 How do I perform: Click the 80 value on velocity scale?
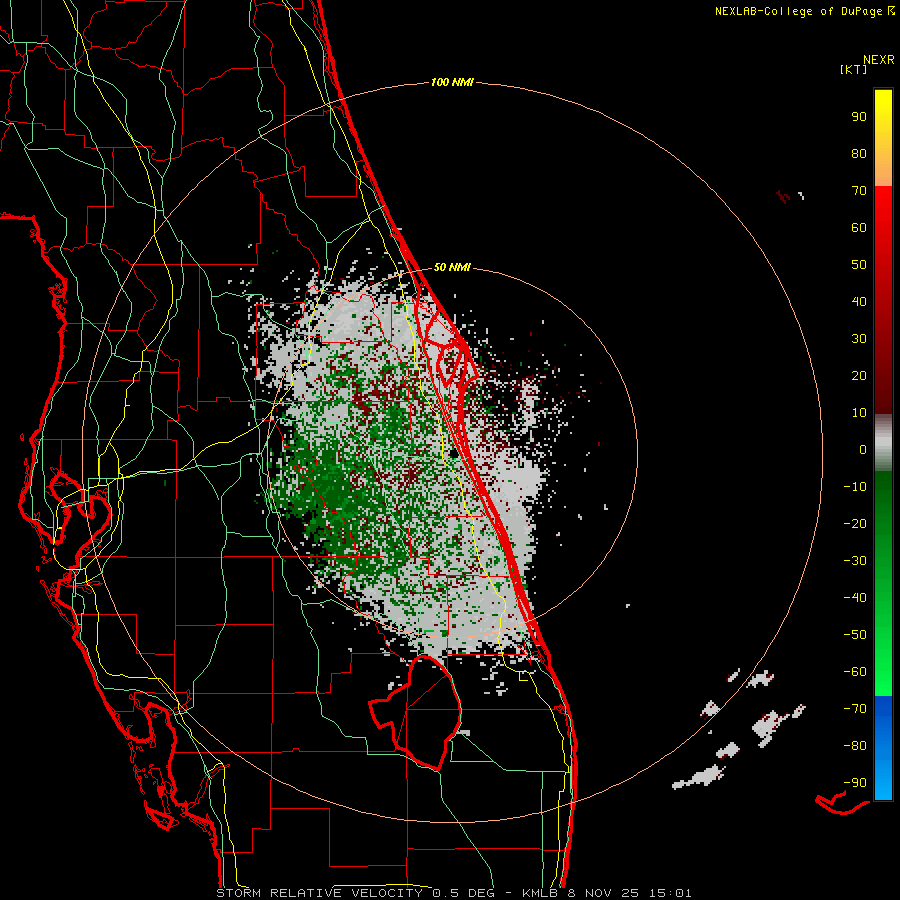coord(859,154)
